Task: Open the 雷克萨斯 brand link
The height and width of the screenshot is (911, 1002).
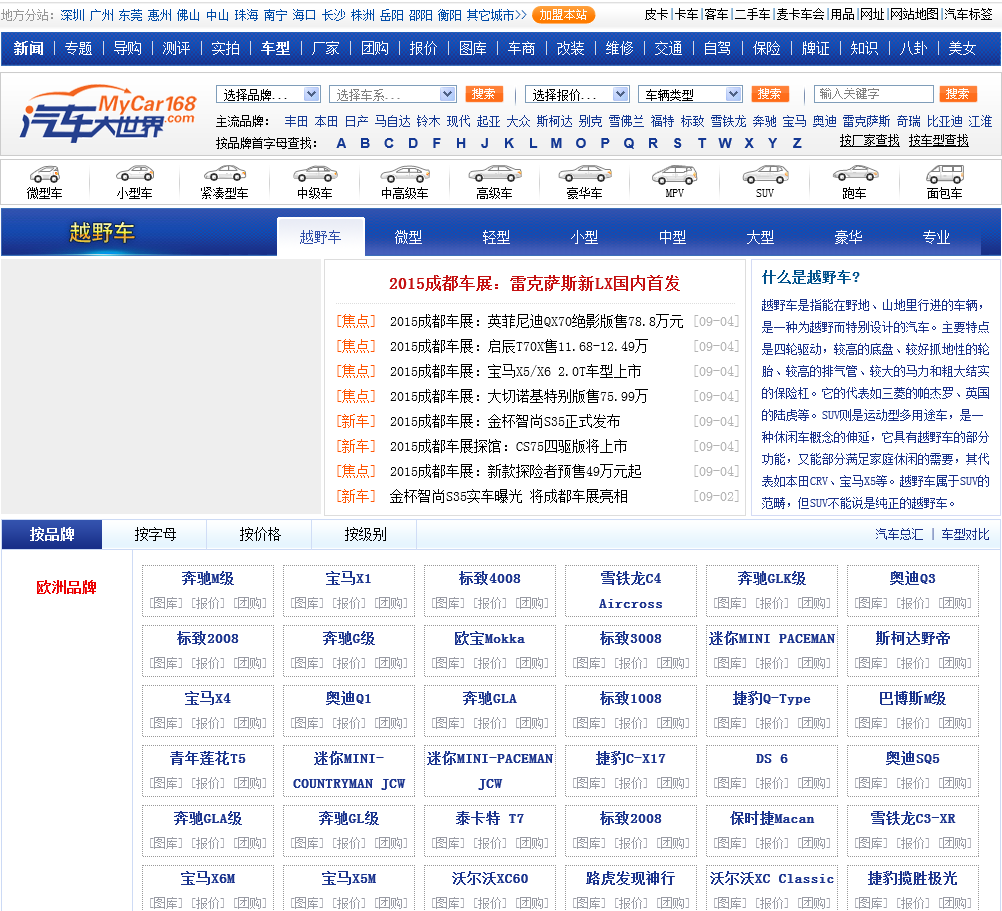Action: coord(866,121)
